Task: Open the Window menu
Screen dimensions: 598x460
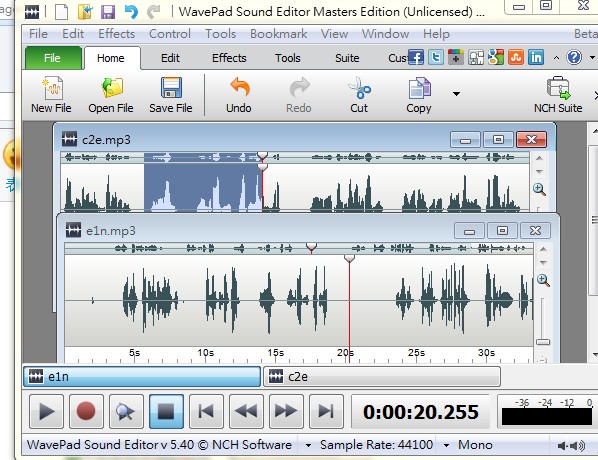Action: coord(385,34)
